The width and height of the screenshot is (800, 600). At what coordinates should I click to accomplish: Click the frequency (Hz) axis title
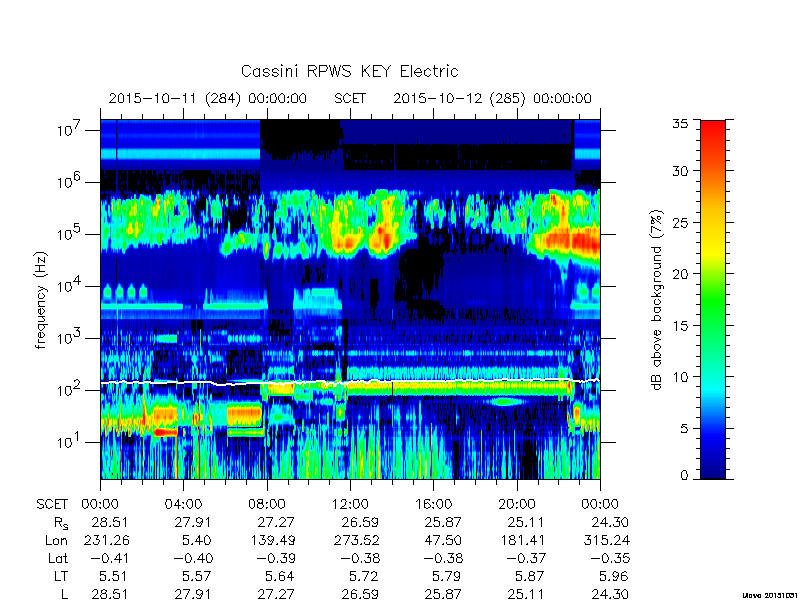point(41,300)
